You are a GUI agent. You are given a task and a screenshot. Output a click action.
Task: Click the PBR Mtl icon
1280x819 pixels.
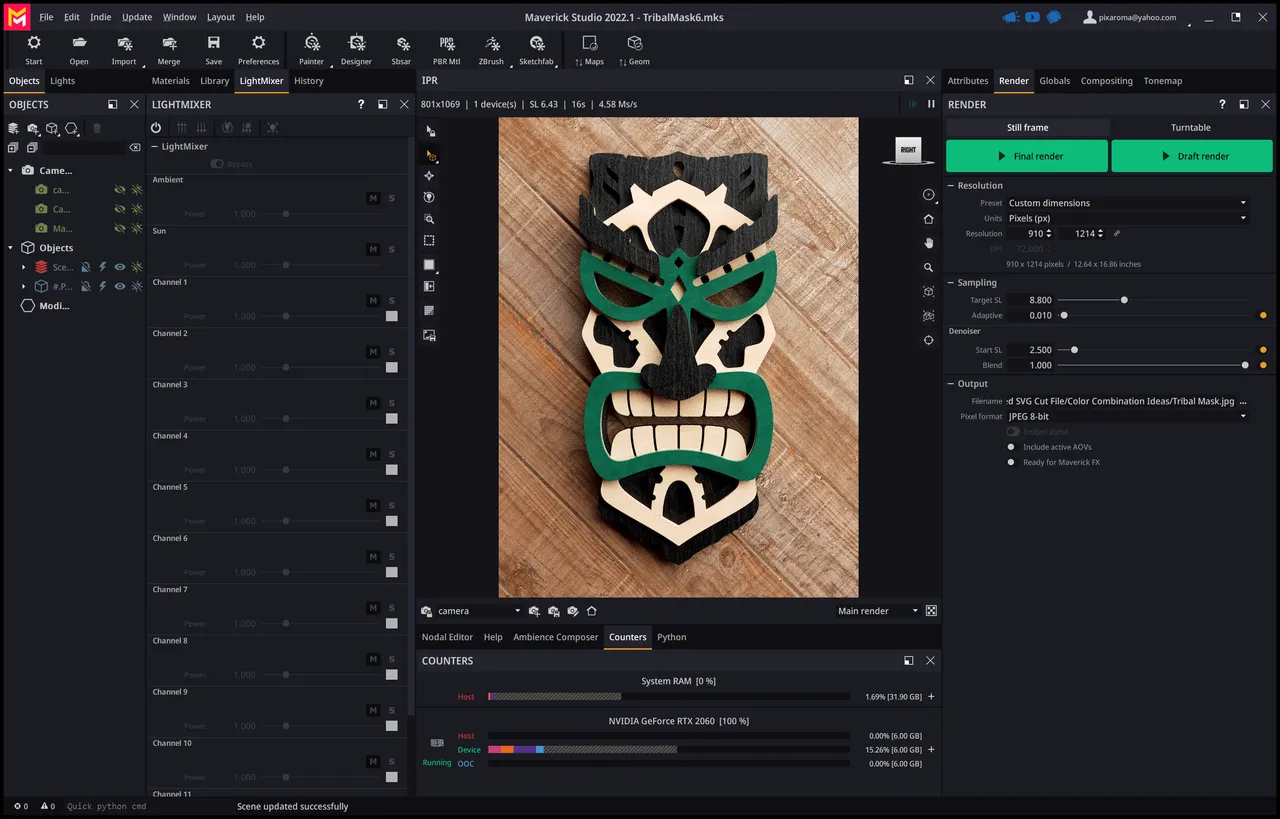[x=447, y=49]
